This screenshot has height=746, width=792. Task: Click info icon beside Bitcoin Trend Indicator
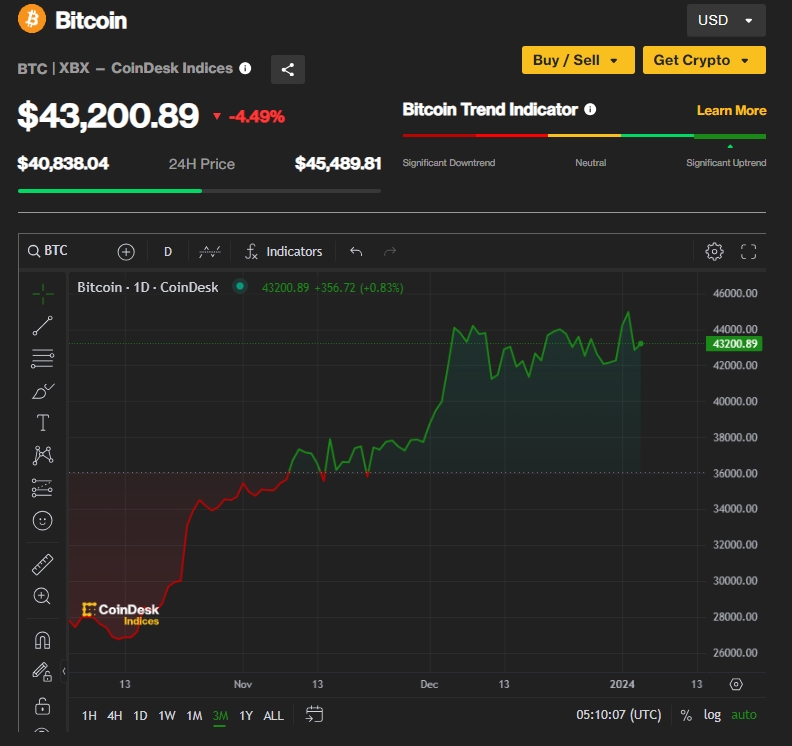pyautogui.click(x=590, y=110)
